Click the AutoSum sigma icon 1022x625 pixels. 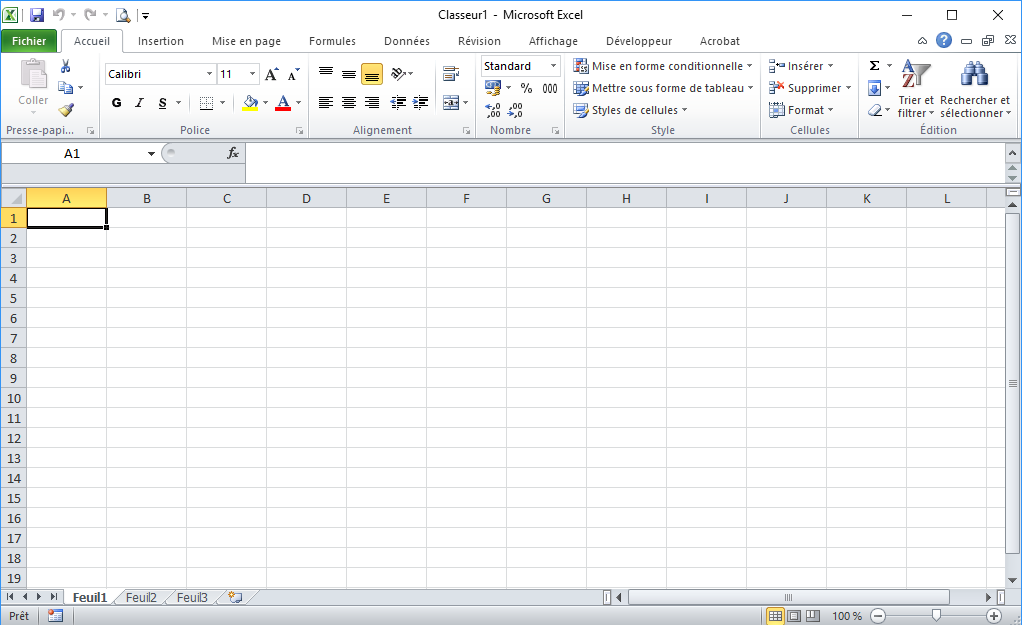click(x=874, y=66)
